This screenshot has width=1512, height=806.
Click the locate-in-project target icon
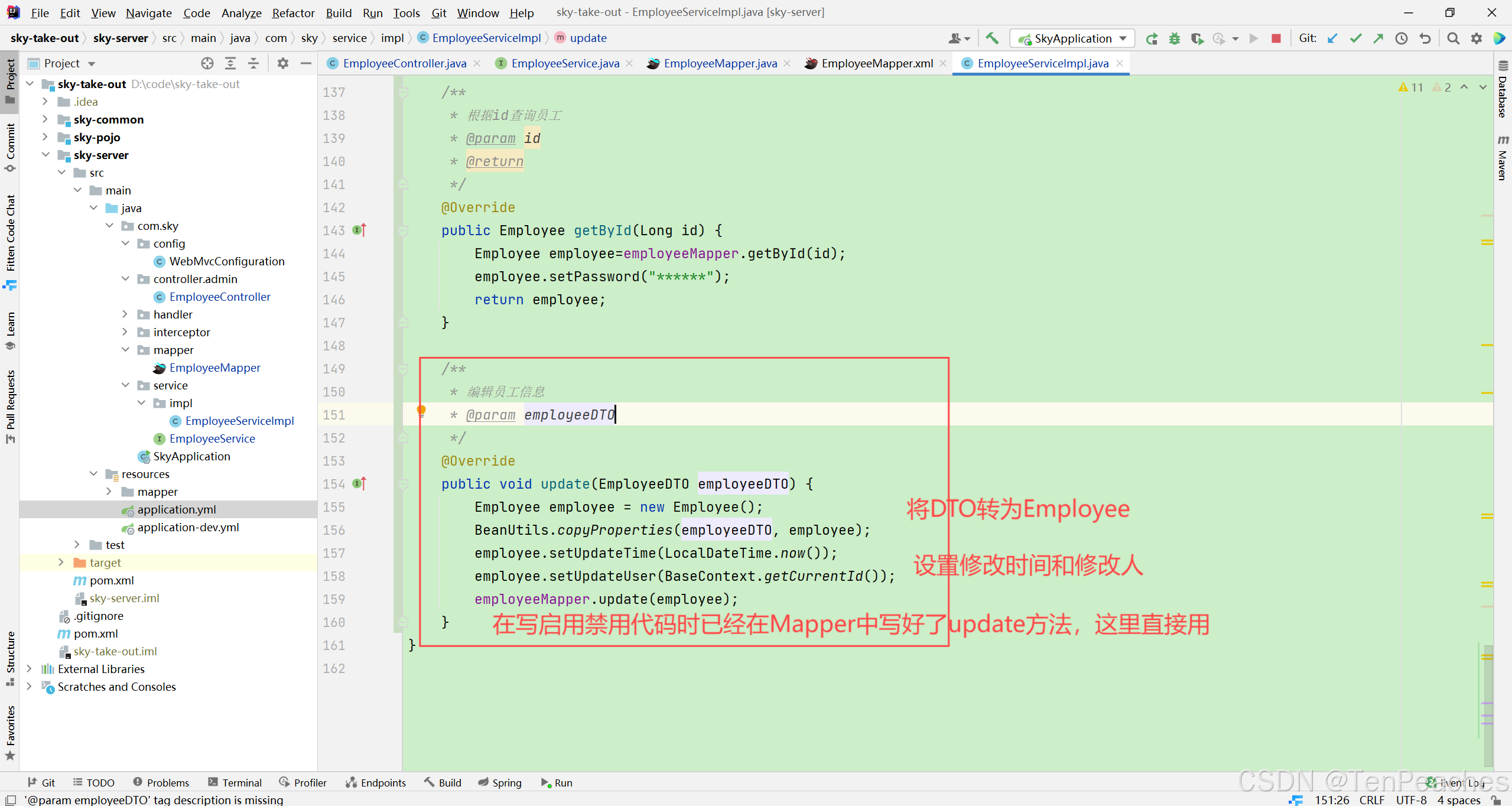pyautogui.click(x=207, y=63)
